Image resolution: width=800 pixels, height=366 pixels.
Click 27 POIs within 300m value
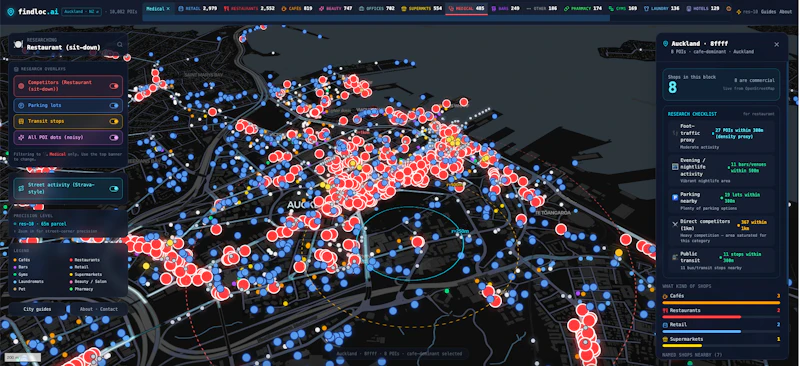[739, 133]
